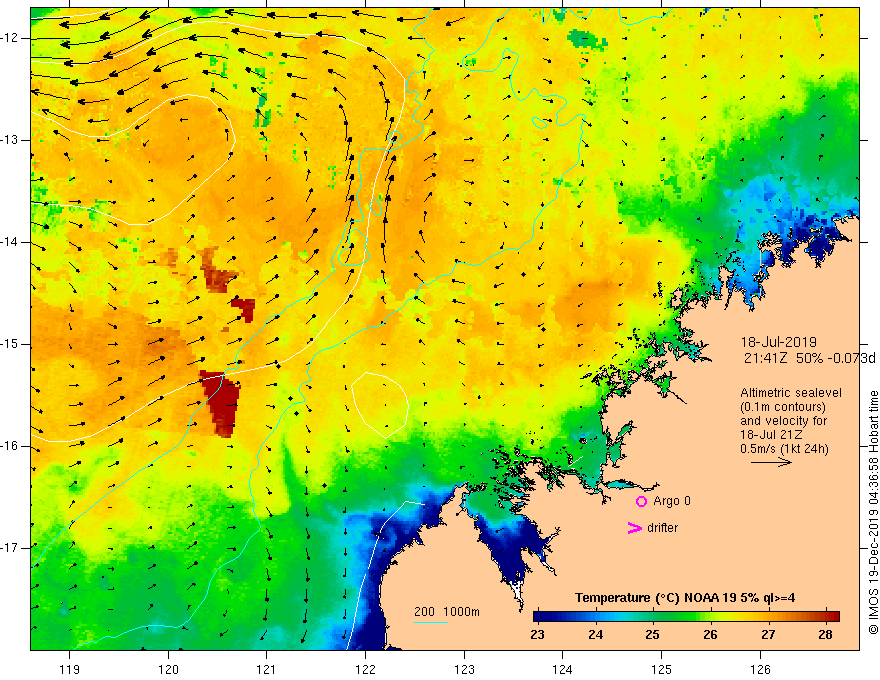Click the large dark red warm patch near 120.5E, 15.6S
The width and height of the screenshot is (880, 680).
point(222,403)
